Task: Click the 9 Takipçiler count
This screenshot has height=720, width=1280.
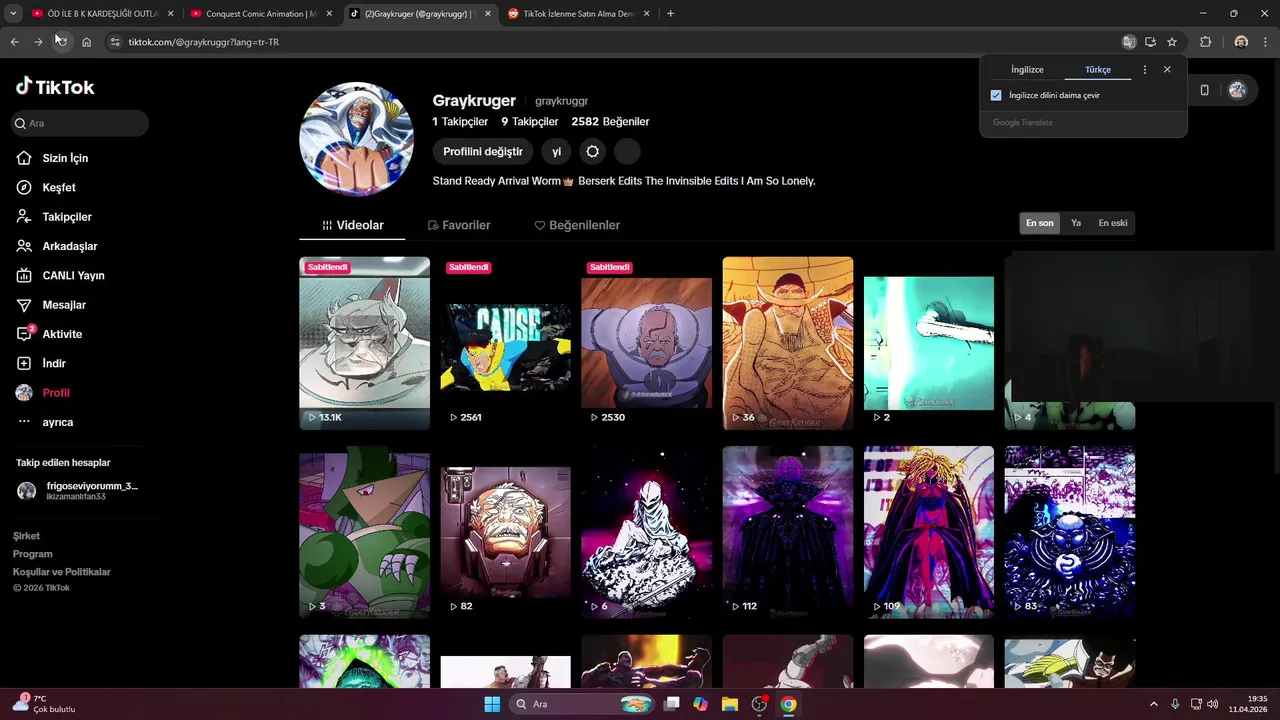Action: click(x=530, y=122)
